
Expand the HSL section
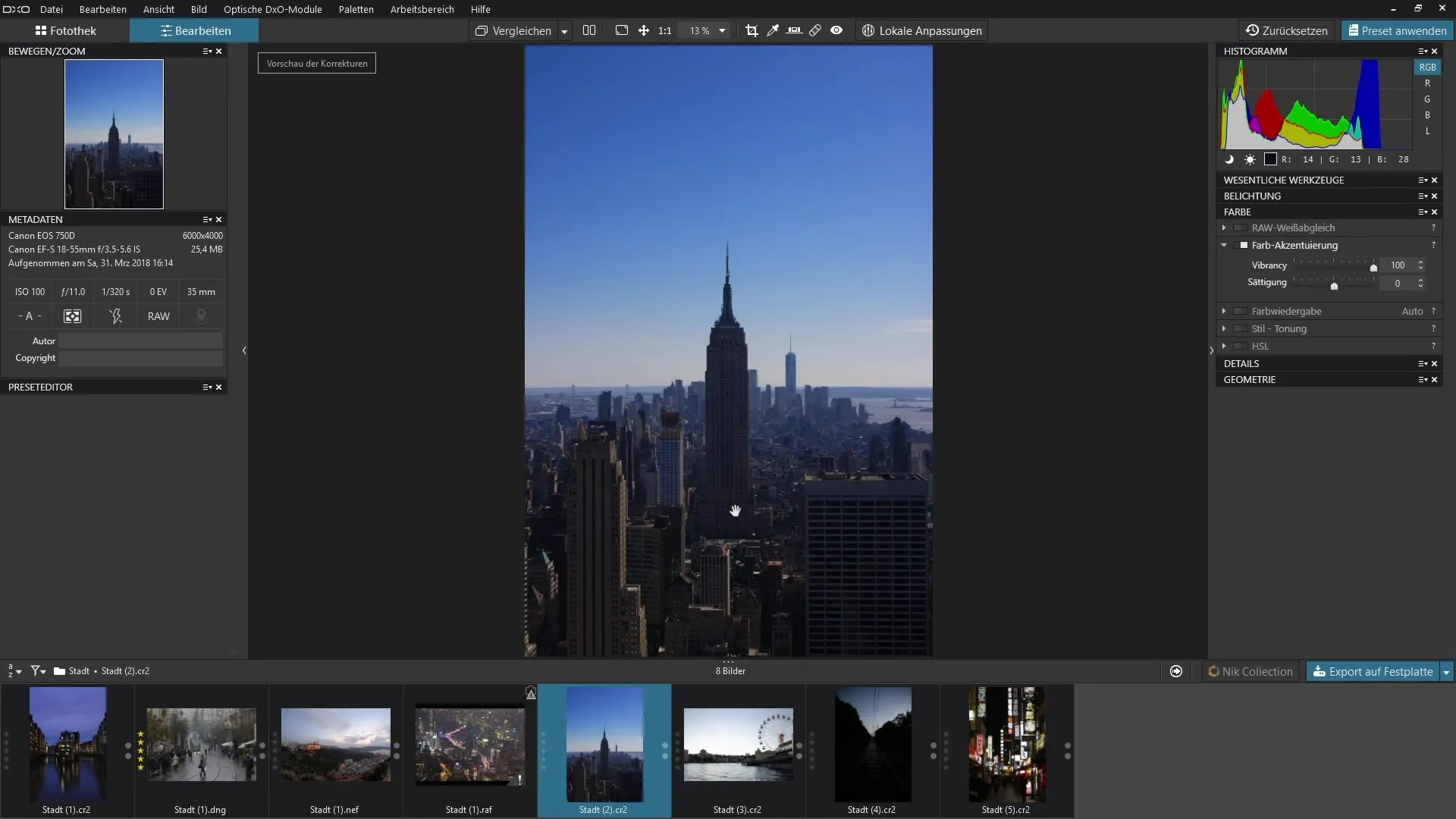click(1223, 347)
